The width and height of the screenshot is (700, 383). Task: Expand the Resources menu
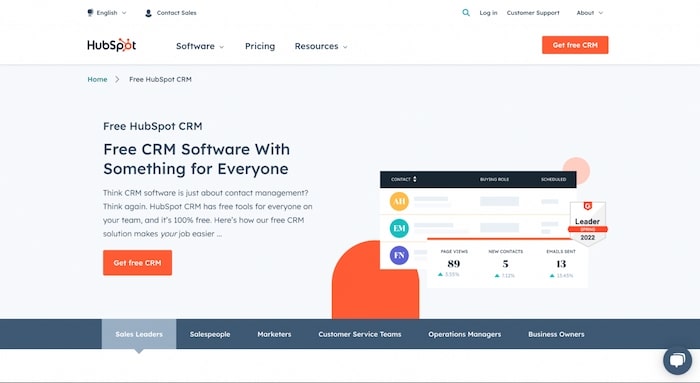[x=321, y=46]
